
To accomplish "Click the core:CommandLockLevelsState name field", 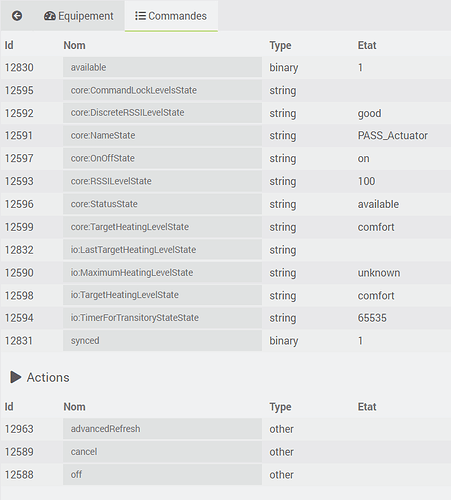I will (x=162, y=90).
